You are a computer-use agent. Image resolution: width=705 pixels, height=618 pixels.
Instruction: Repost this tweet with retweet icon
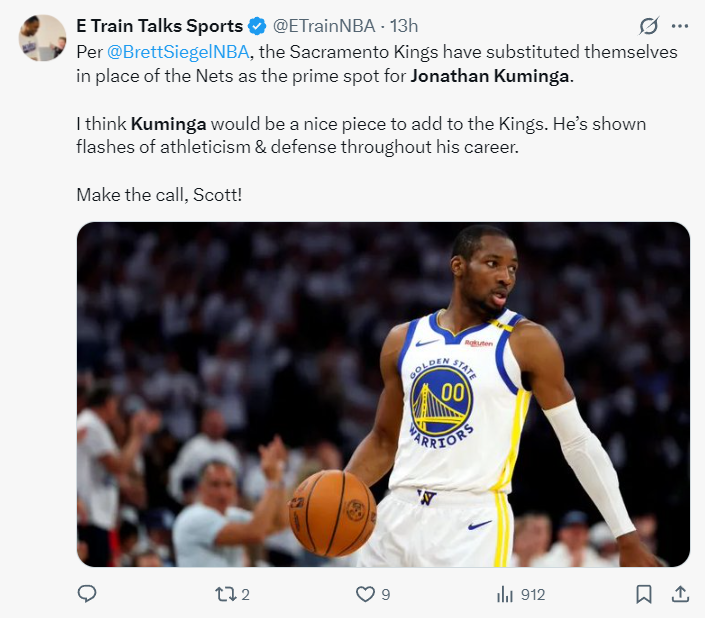tap(225, 594)
